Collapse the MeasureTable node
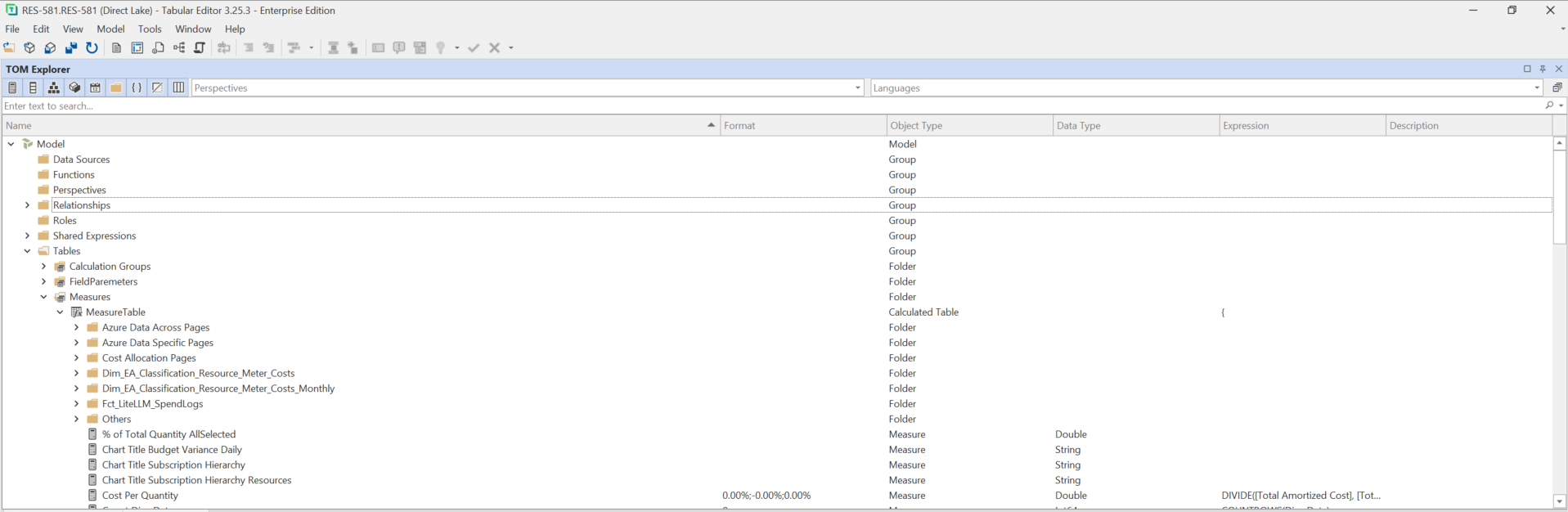 [61, 312]
